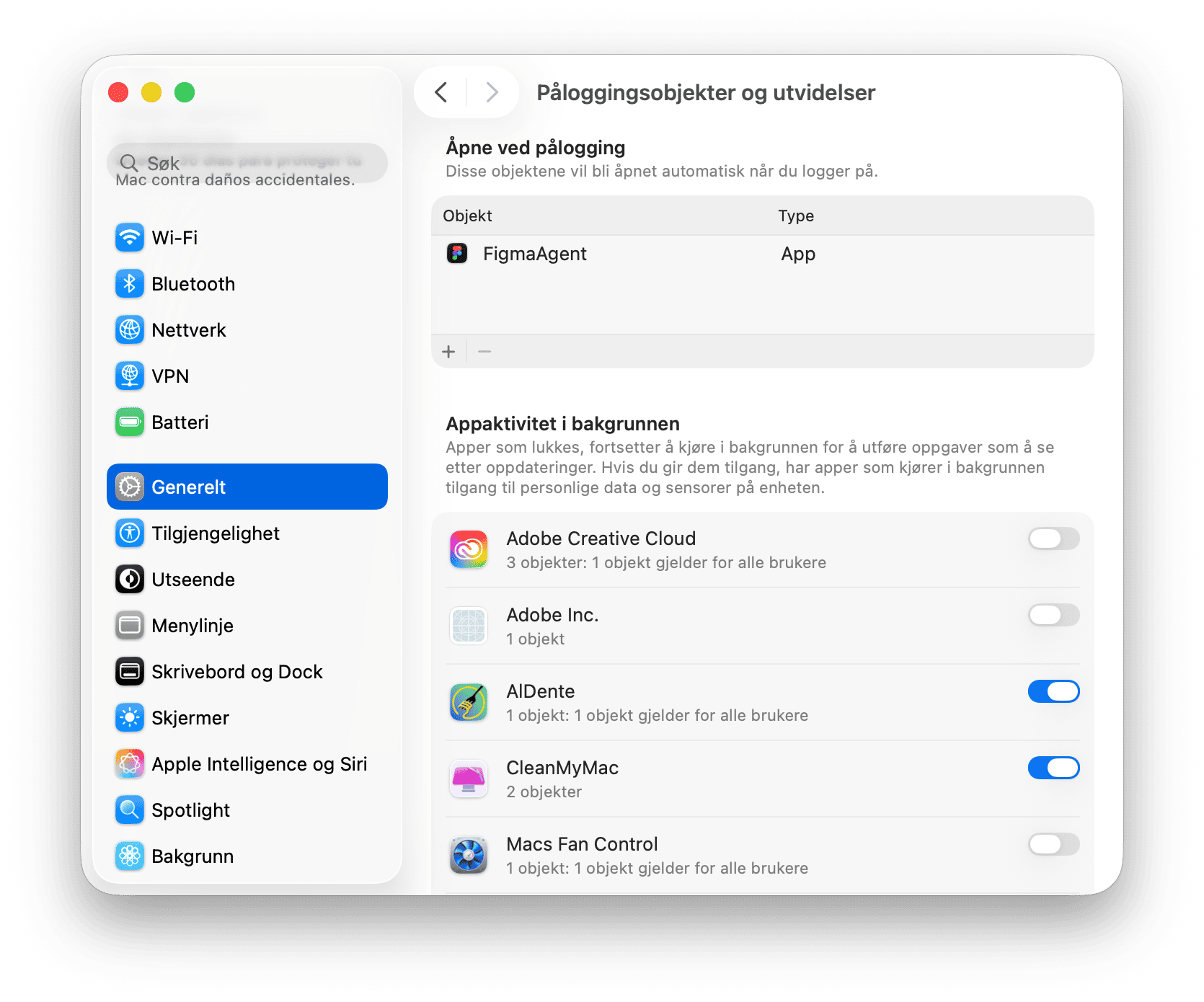Click the Søk search field
The height and width of the screenshot is (1002, 1204).
click(247, 163)
